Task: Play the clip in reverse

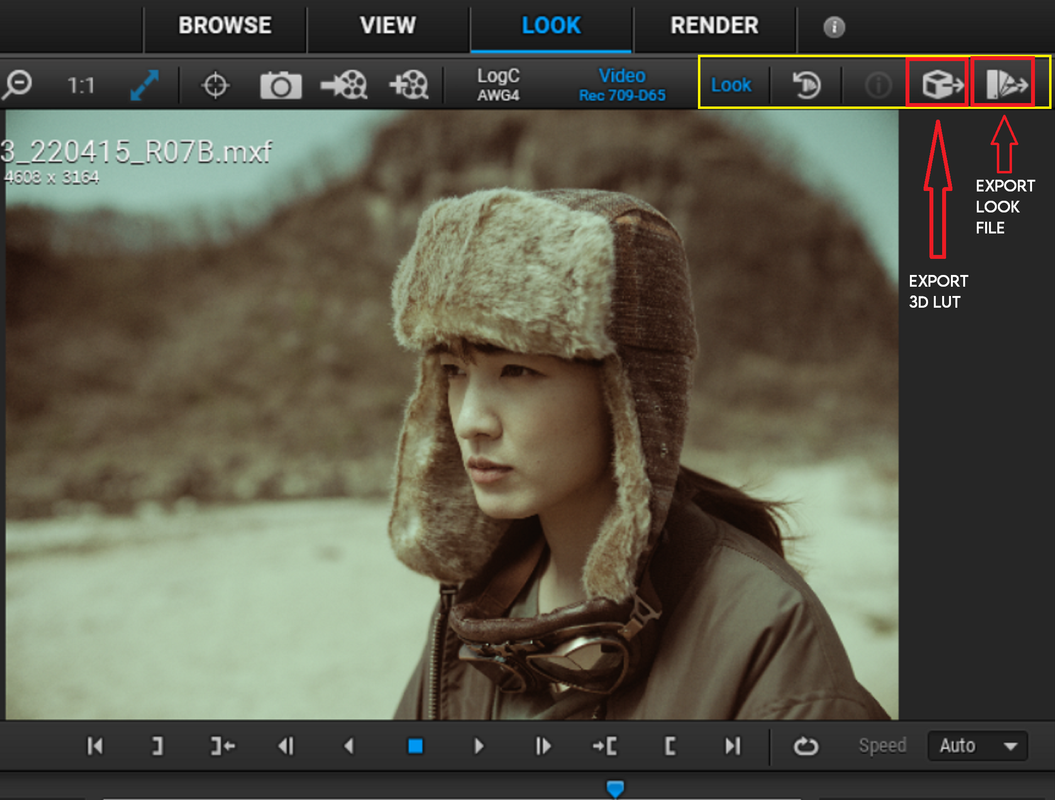Action: tap(349, 746)
